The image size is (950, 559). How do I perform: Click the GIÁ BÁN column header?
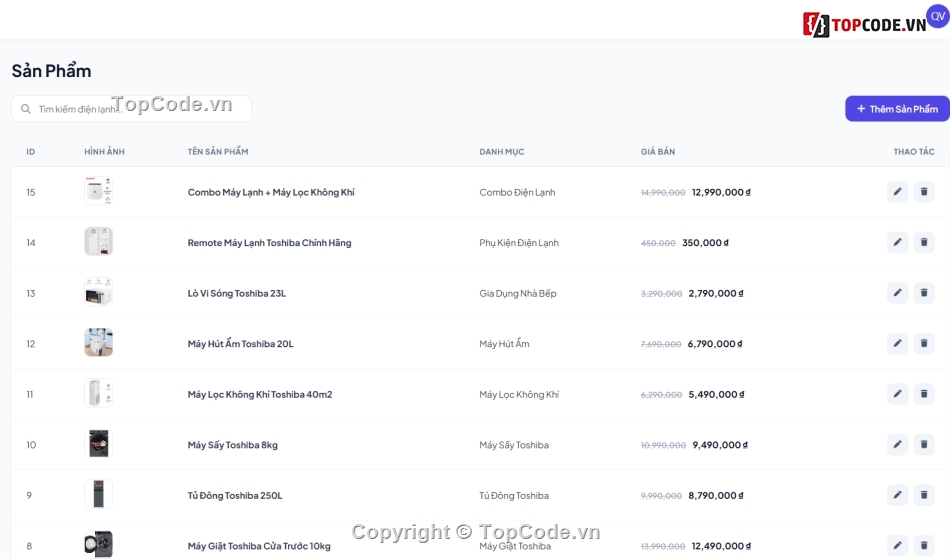[x=658, y=151]
